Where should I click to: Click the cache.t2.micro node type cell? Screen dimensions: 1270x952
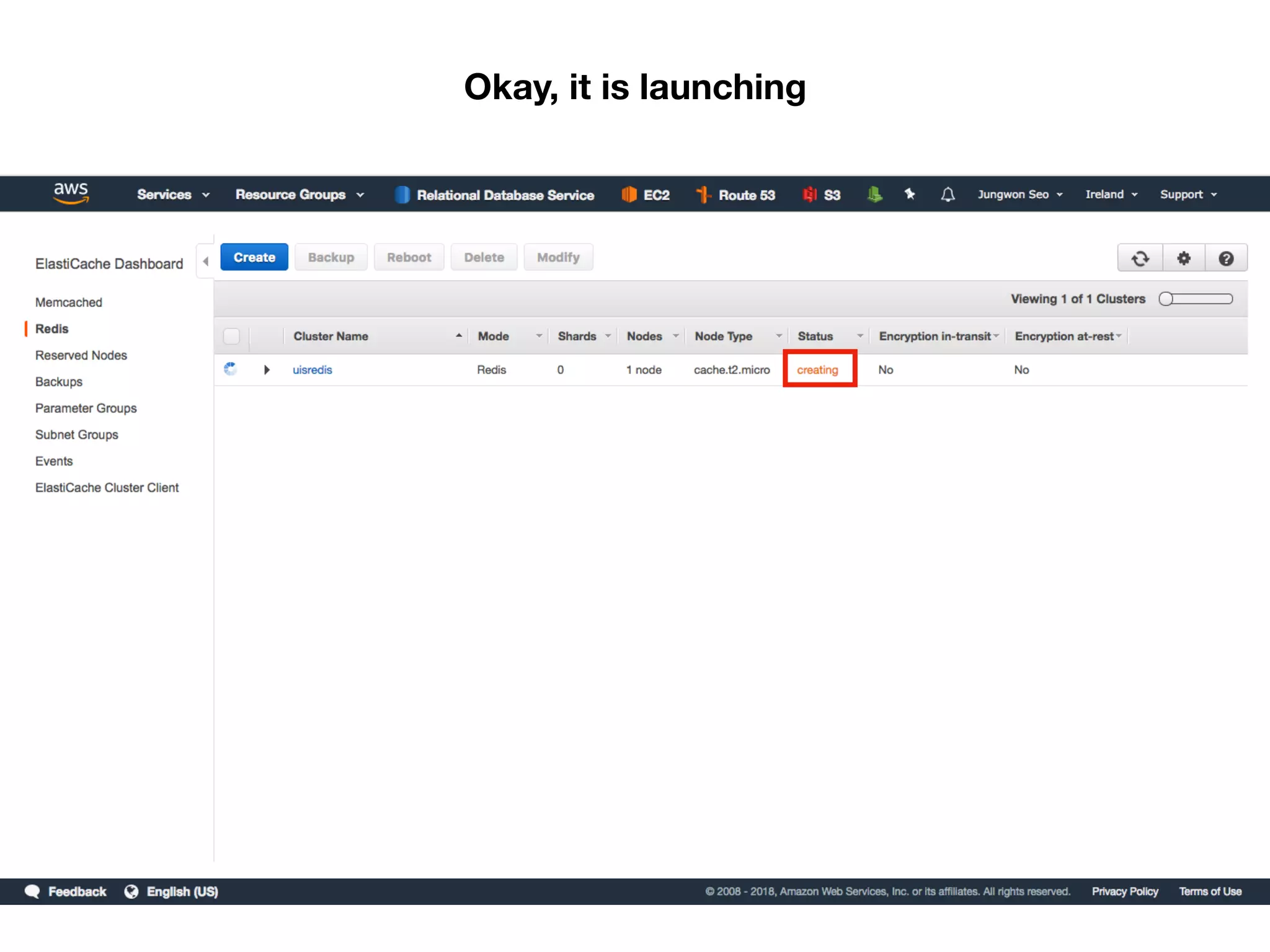[732, 370]
